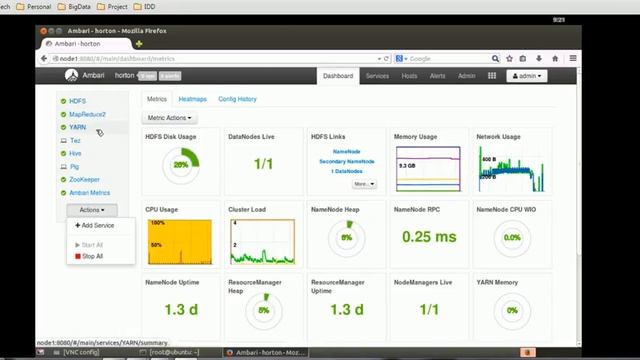Open MapReduce2 service link
Screen dimensions: 640x360
(87, 114)
